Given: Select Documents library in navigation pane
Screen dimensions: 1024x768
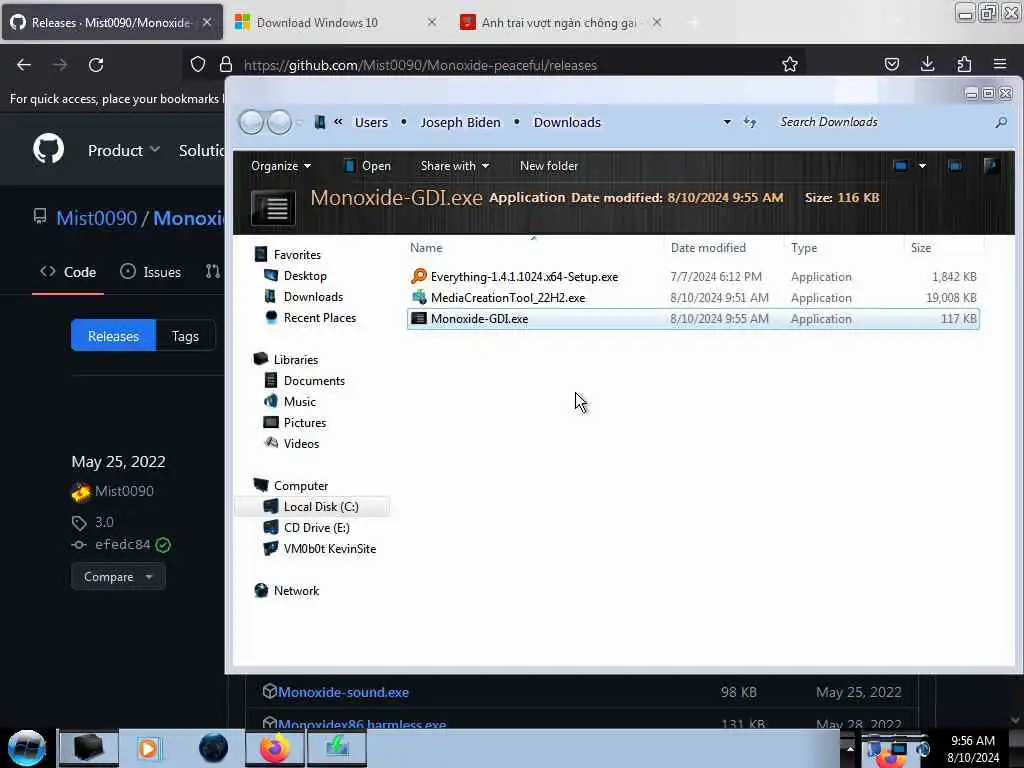Looking at the screenshot, I should [314, 380].
